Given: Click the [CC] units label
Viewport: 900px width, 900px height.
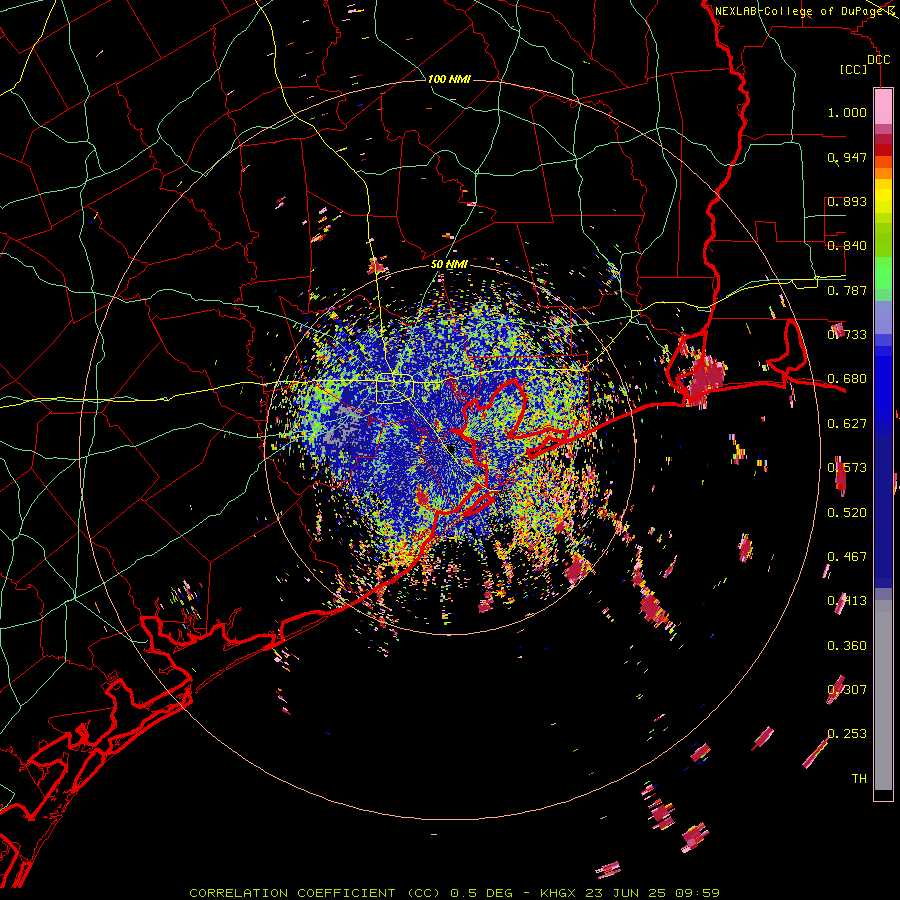Looking at the screenshot, I should [853, 69].
